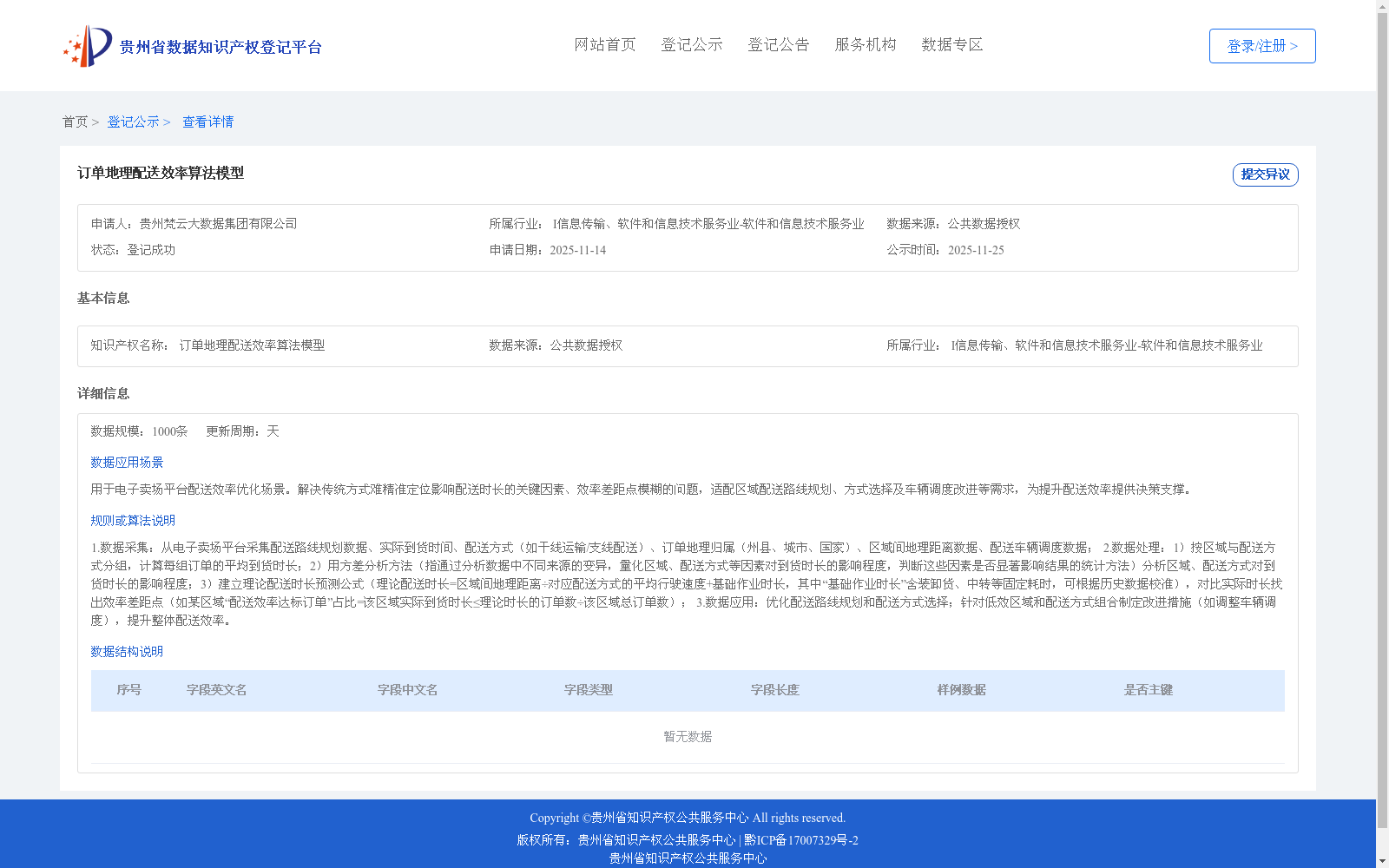Click the 黔ICP备17007329号-2 footer link

point(801,840)
